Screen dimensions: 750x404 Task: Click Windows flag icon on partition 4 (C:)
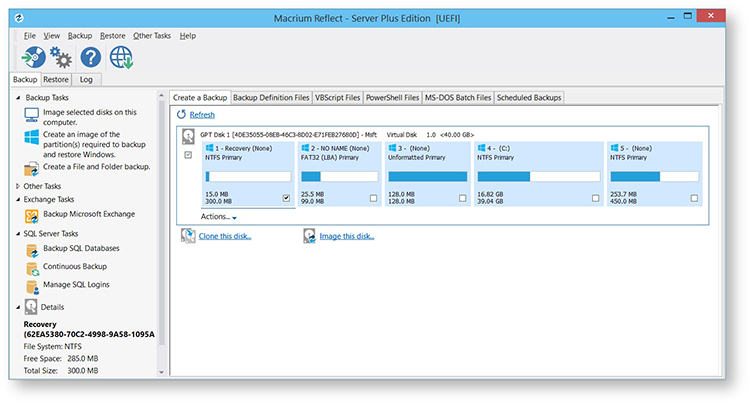pyautogui.click(x=481, y=148)
